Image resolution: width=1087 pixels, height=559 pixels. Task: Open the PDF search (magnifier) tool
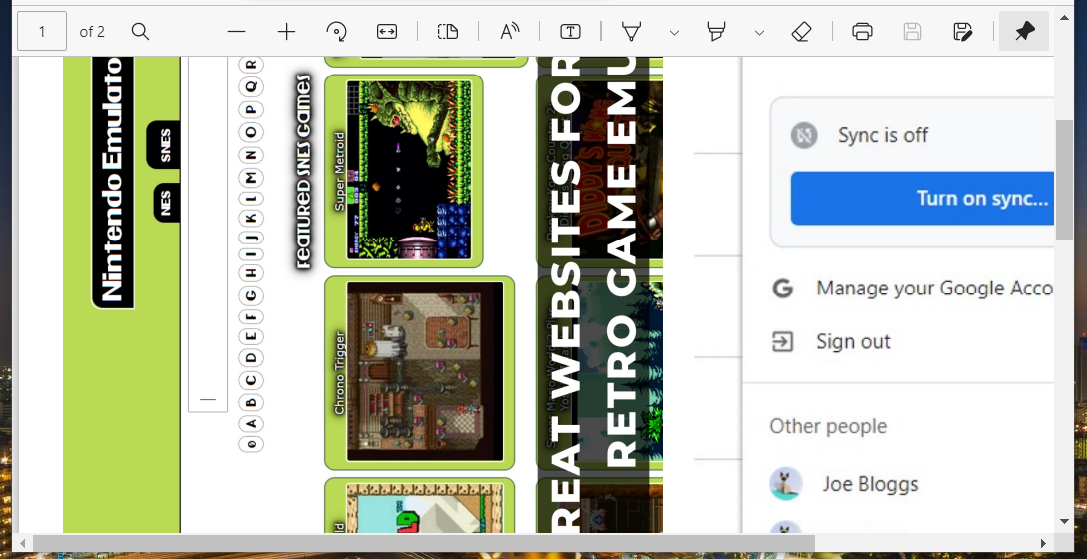(140, 31)
